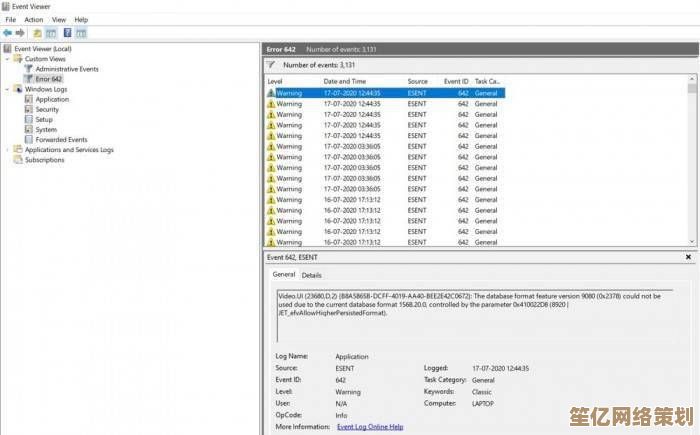
Task: Select the Subscriptions node
Action: pyautogui.click(x=44, y=159)
